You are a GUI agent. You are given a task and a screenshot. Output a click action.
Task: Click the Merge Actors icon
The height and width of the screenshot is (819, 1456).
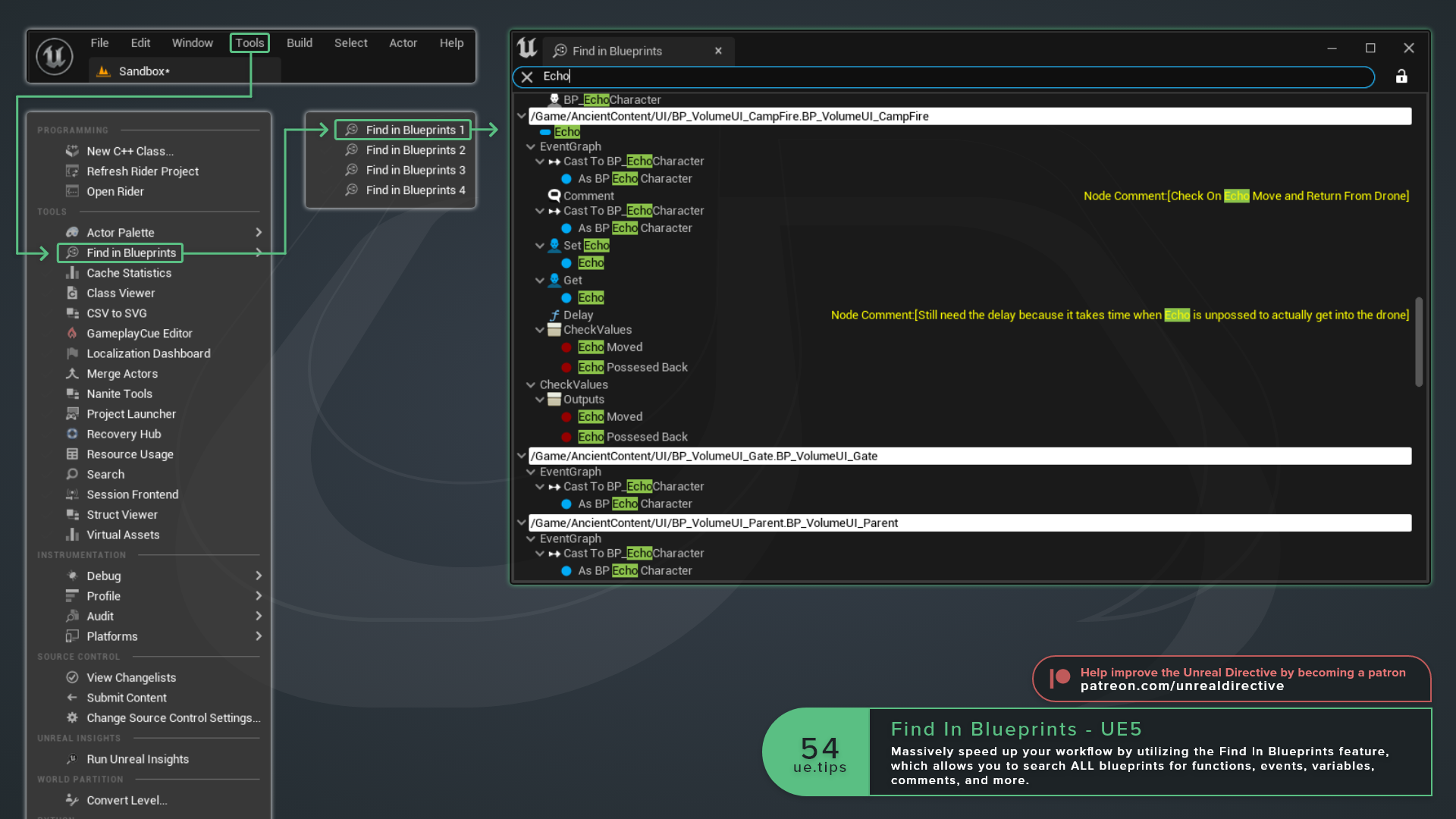click(72, 373)
